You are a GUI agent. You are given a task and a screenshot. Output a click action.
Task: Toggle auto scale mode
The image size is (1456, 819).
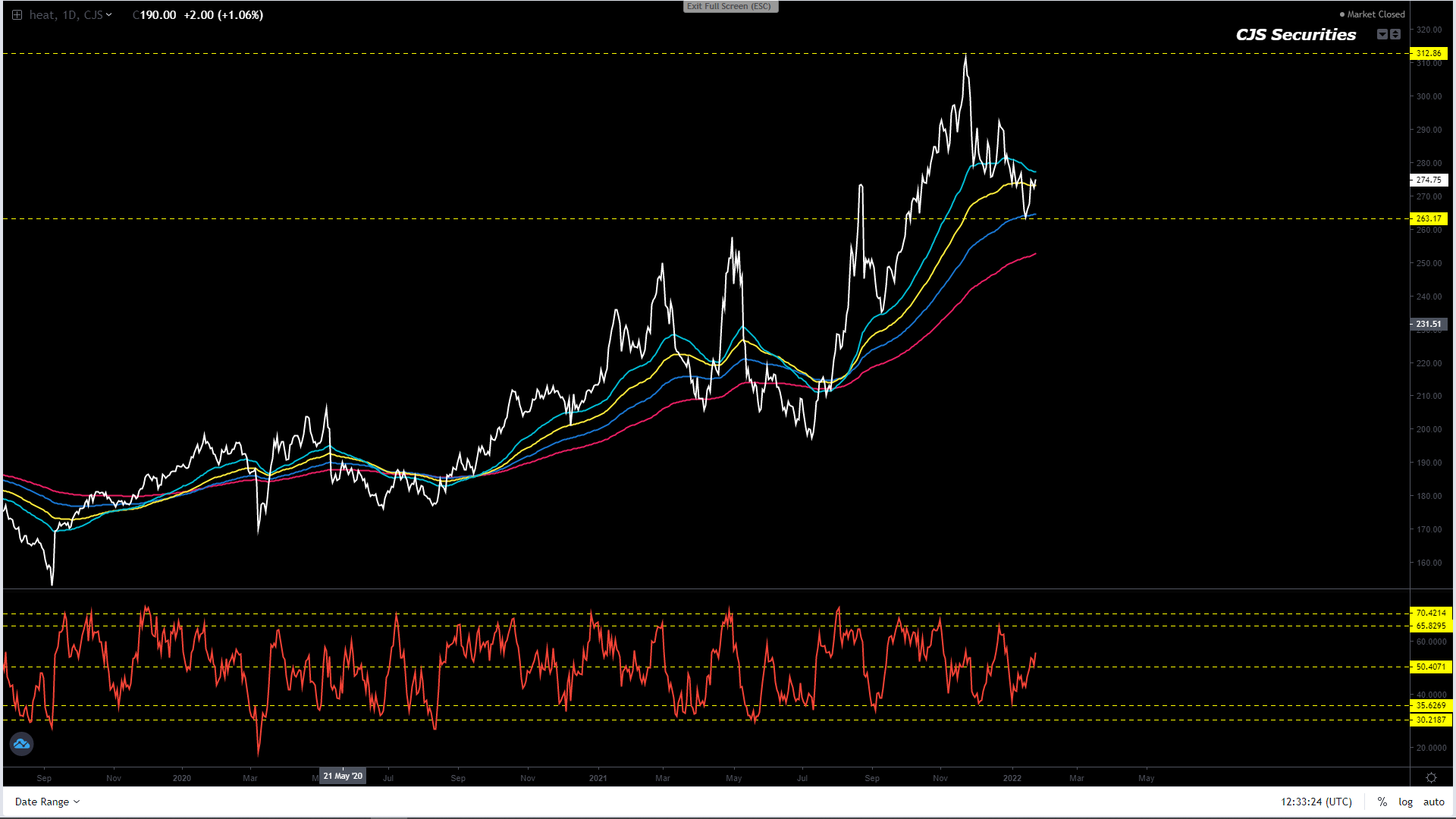[x=1434, y=802]
